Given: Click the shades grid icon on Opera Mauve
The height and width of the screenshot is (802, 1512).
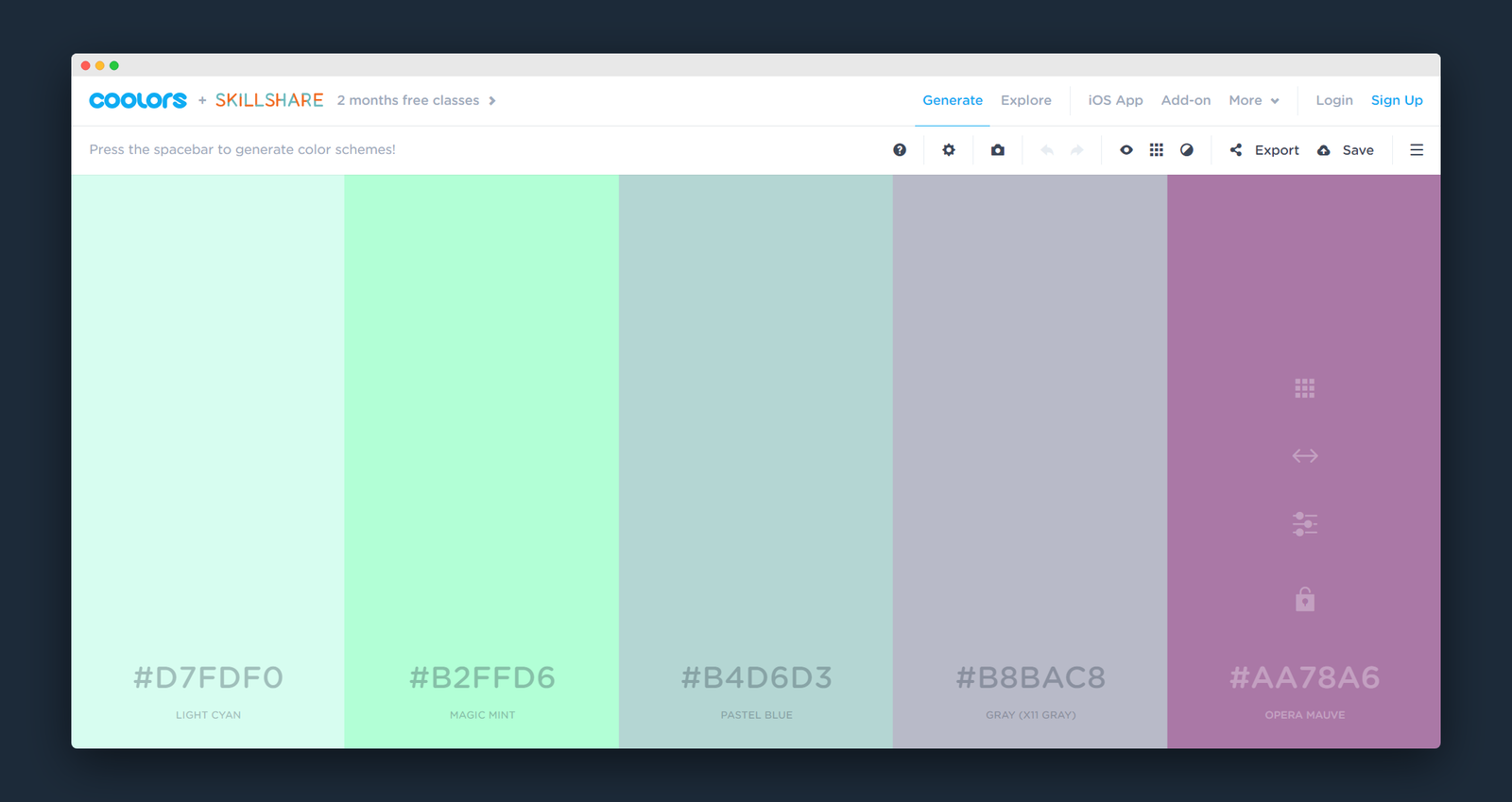Looking at the screenshot, I should (x=1305, y=388).
